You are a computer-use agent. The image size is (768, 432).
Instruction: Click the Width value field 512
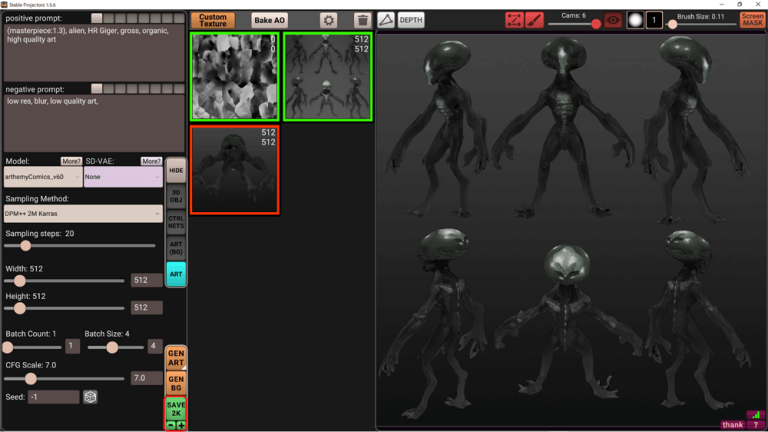[x=146, y=280]
